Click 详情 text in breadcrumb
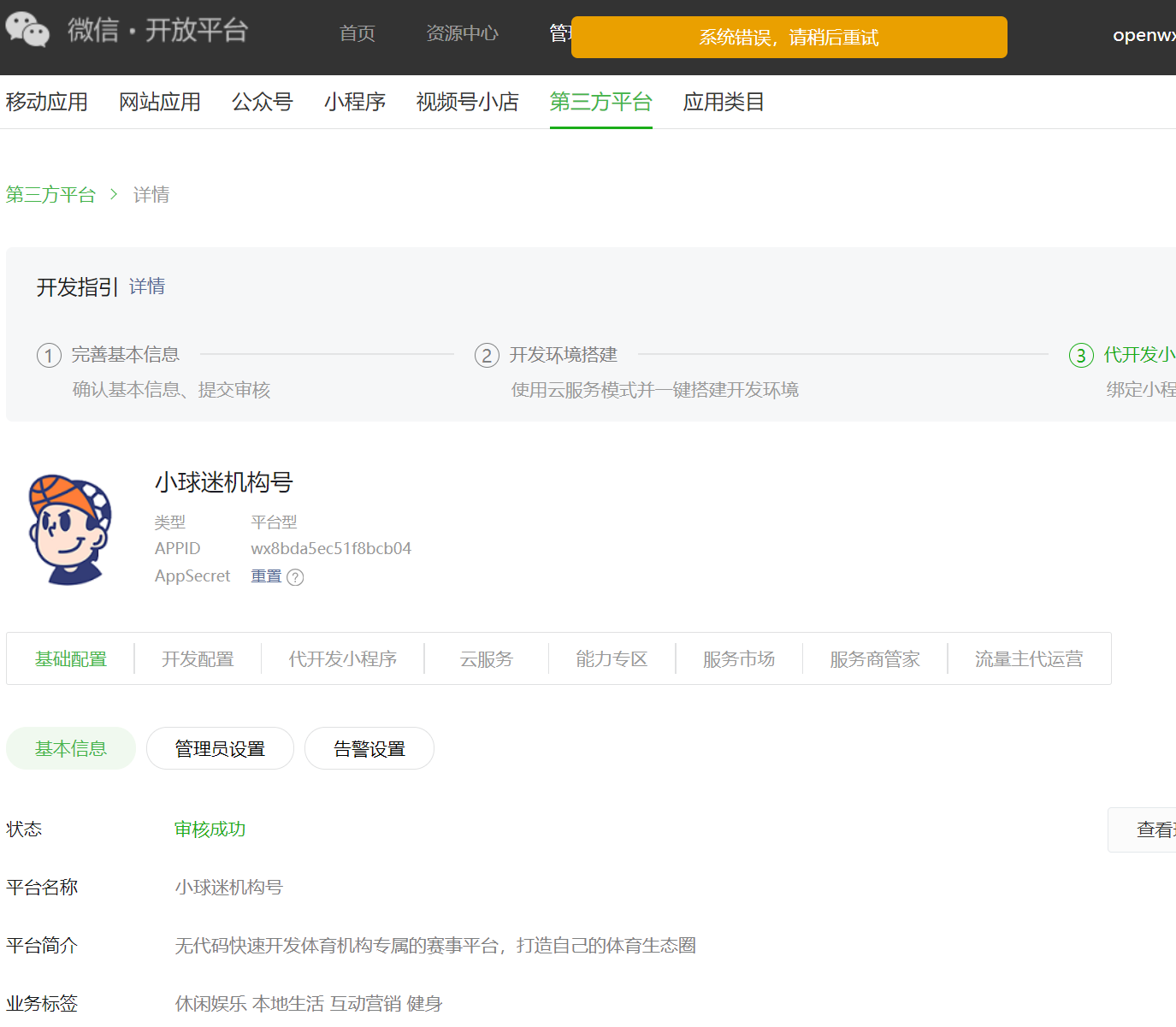The width and height of the screenshot is (1176, 1027). click(x=151, y=195)
